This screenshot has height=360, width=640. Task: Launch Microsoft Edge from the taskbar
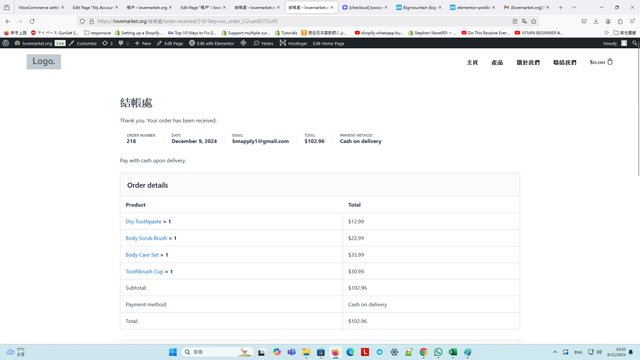350,352
